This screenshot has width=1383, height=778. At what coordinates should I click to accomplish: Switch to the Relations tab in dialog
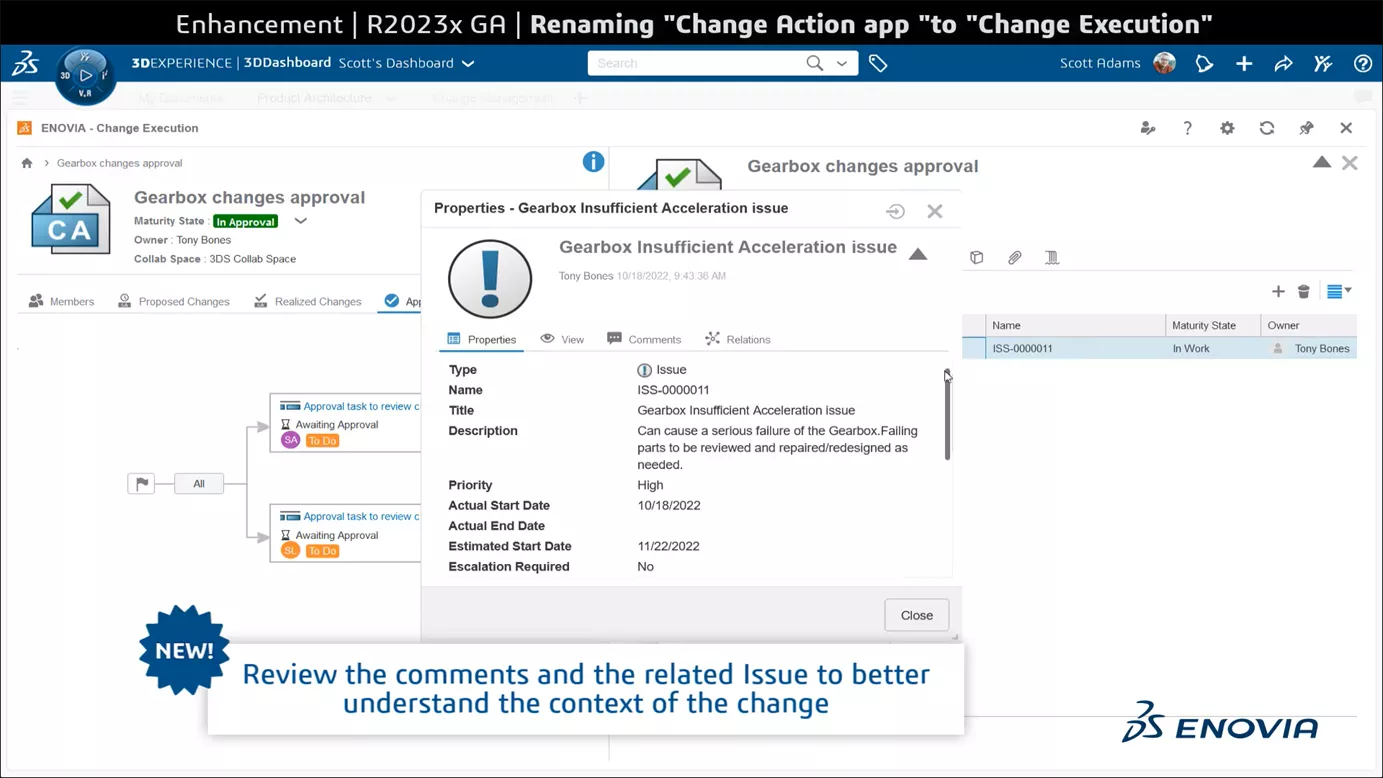(738, 339)
